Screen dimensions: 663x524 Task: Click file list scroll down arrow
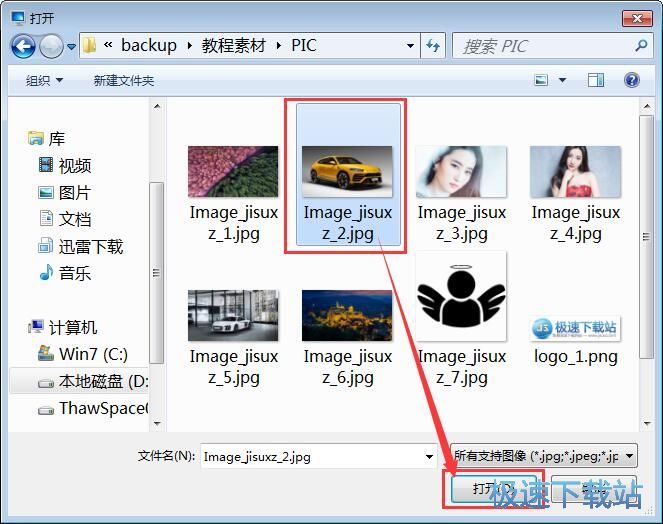647,423
